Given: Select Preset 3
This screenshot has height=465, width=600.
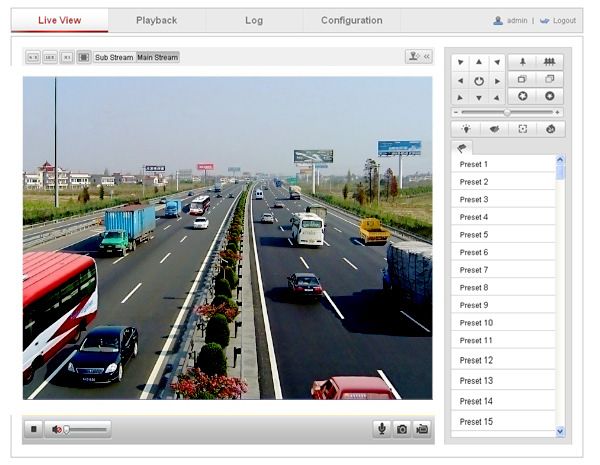Looking at the screenshot, I should (x=503, y=199).
